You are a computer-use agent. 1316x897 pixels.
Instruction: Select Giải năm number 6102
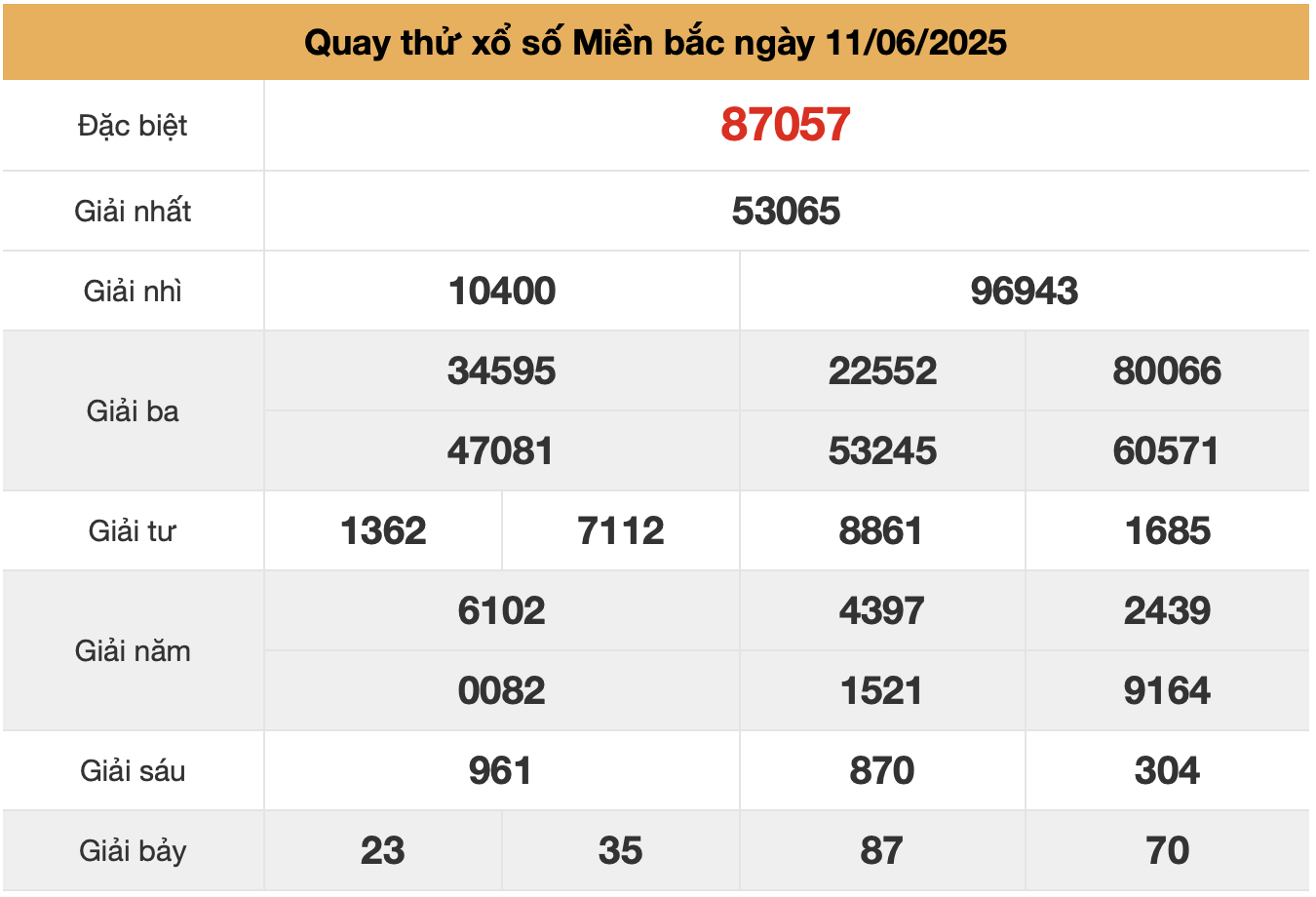click(502, 610)
